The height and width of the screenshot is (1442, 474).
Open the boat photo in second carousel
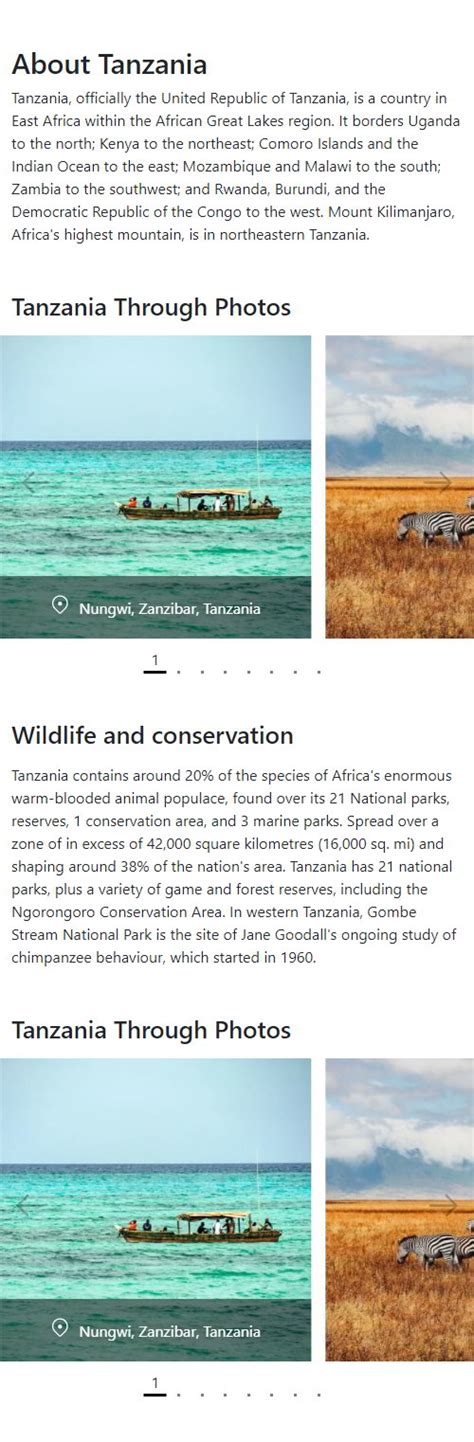[x=156, y=1210]
